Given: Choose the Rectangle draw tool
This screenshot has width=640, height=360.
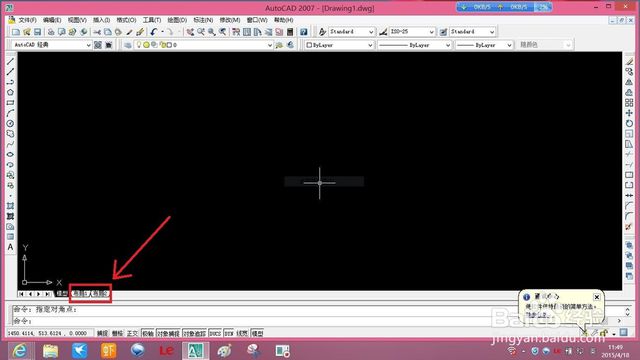Looking at the screenshot, I should [10, 103].
